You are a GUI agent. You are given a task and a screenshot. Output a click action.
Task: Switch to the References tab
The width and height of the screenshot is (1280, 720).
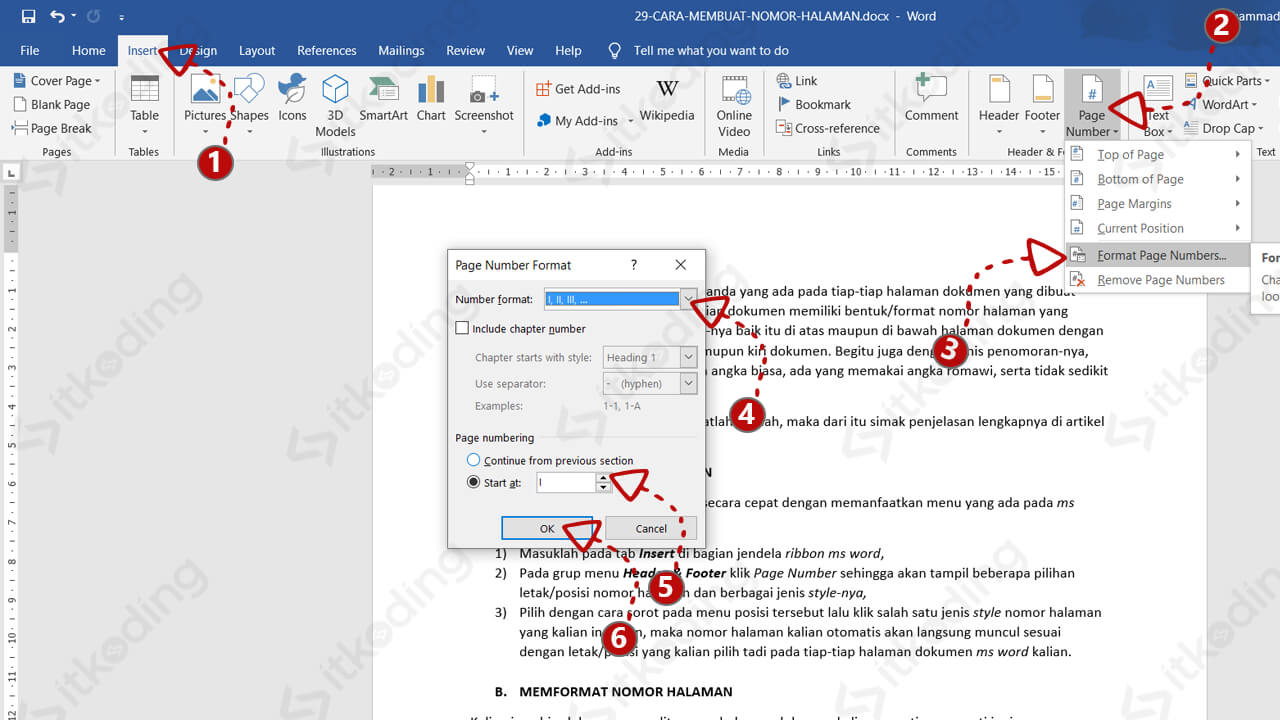coord(327,50)
